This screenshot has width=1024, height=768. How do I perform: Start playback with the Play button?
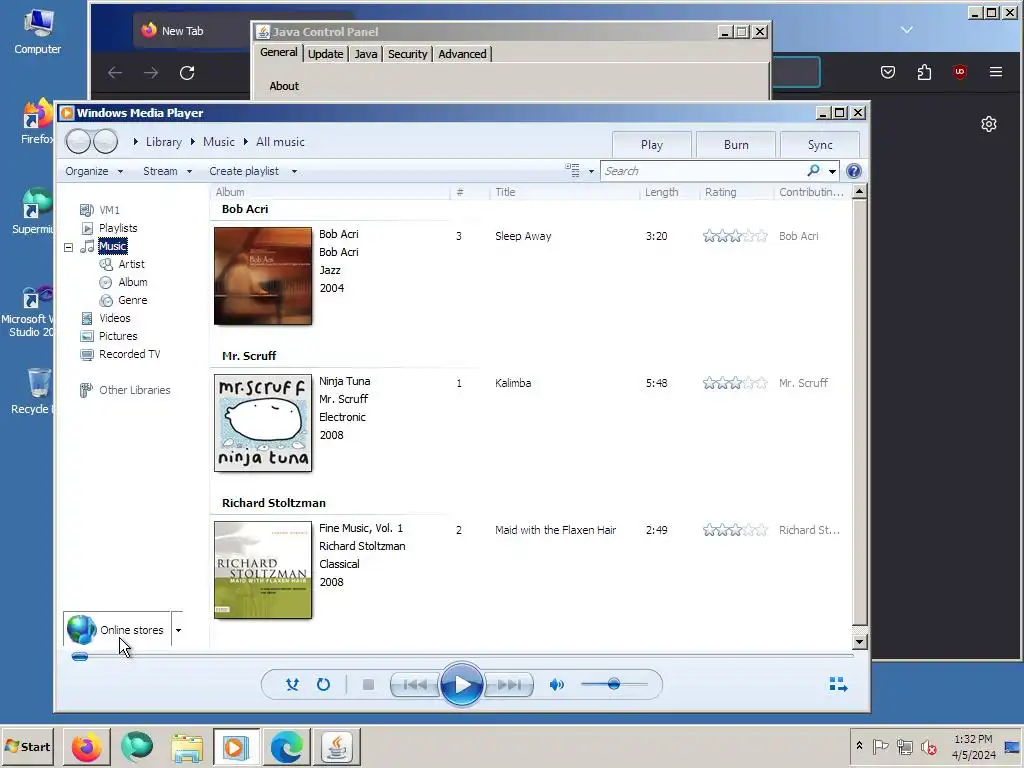(462, 684)
